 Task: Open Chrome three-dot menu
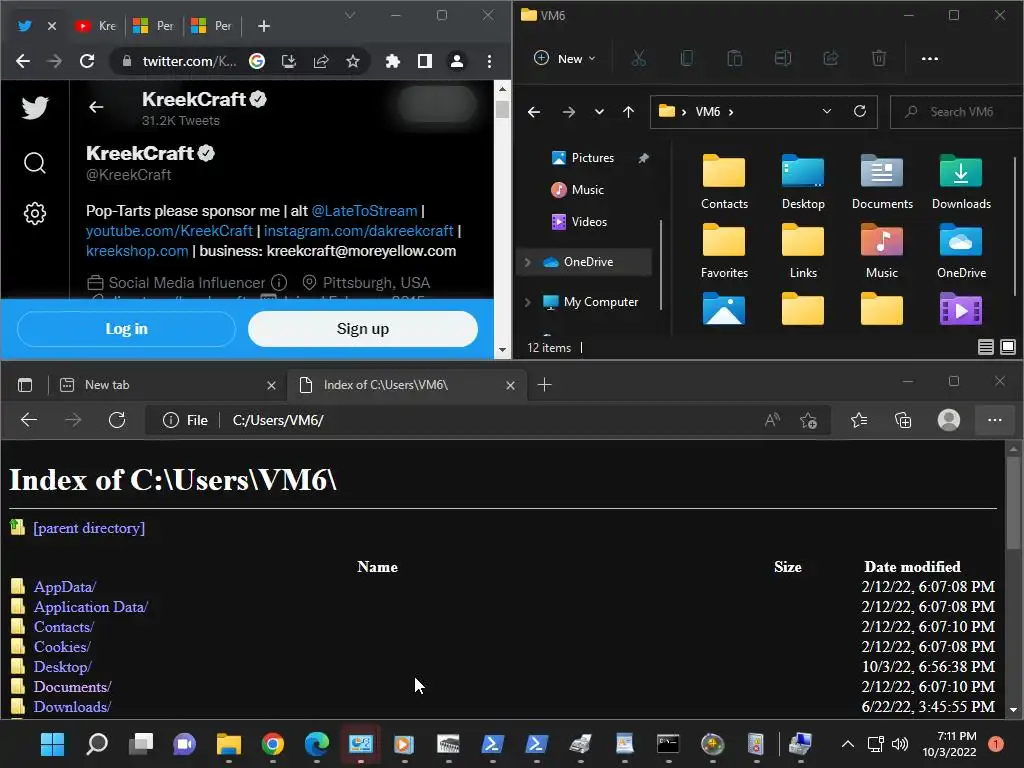(489, 61)
